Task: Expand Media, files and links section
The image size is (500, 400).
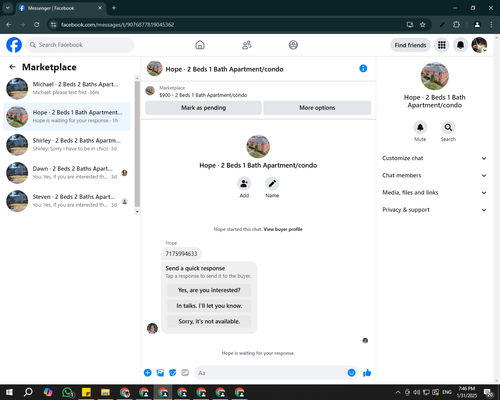Action: pos(434,192)
